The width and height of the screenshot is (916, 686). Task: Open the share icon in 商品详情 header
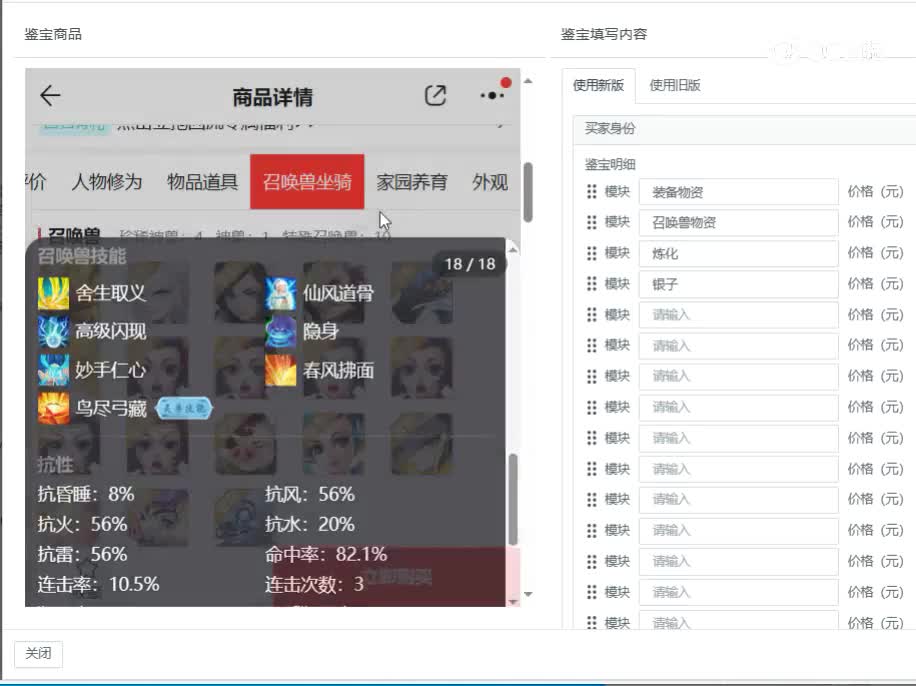[435, 95]
